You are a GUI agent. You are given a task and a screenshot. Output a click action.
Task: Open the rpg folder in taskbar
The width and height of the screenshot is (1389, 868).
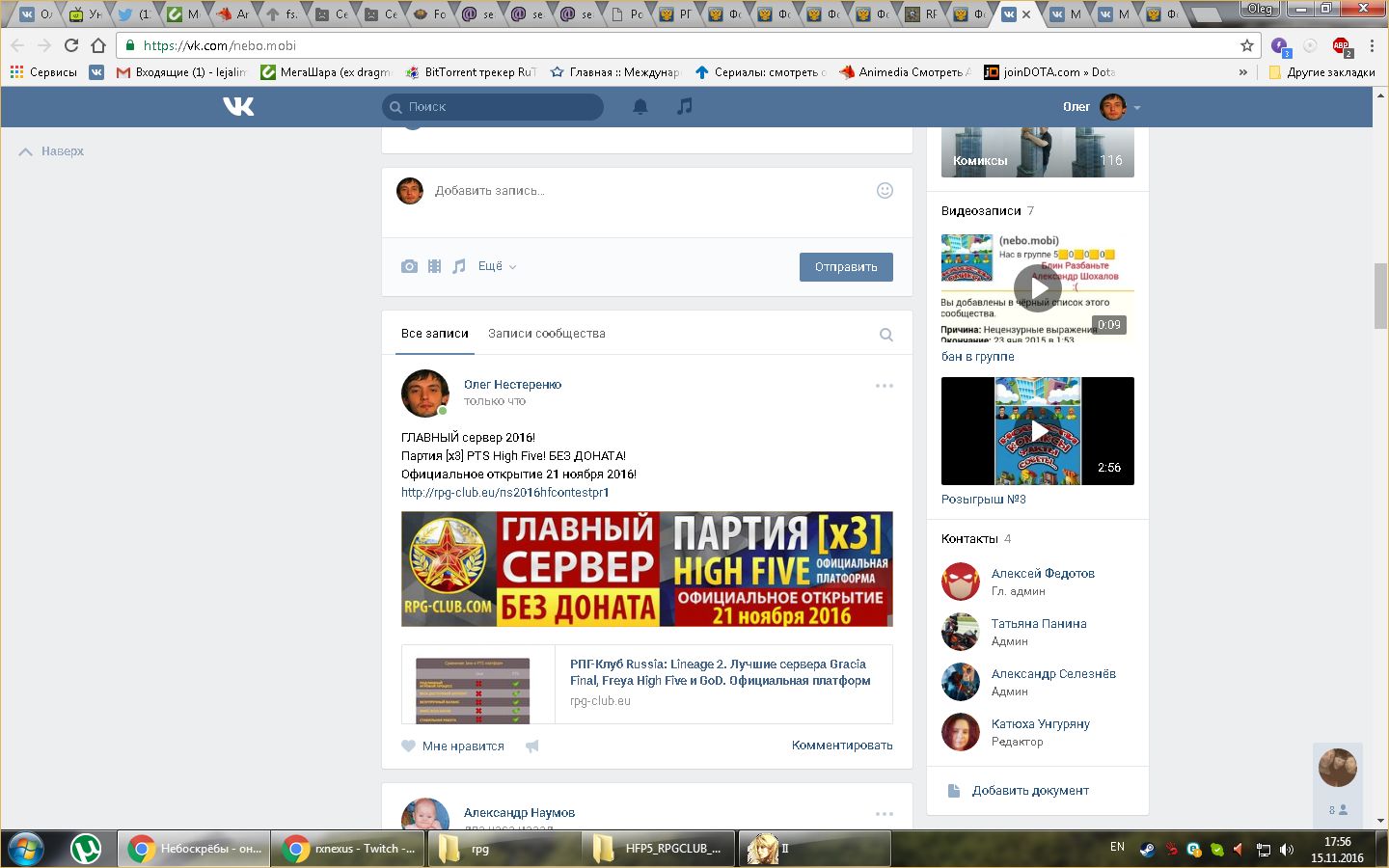pyautogui.click(x=504, y=849)
